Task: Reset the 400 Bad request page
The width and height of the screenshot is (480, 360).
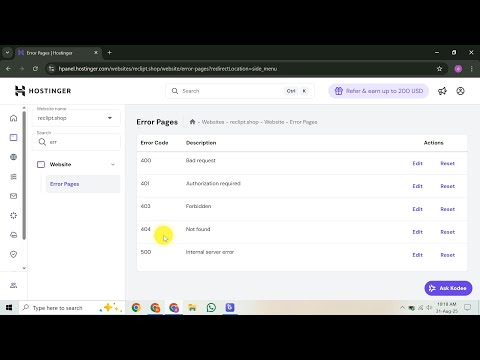Action: tap(447, 163)
